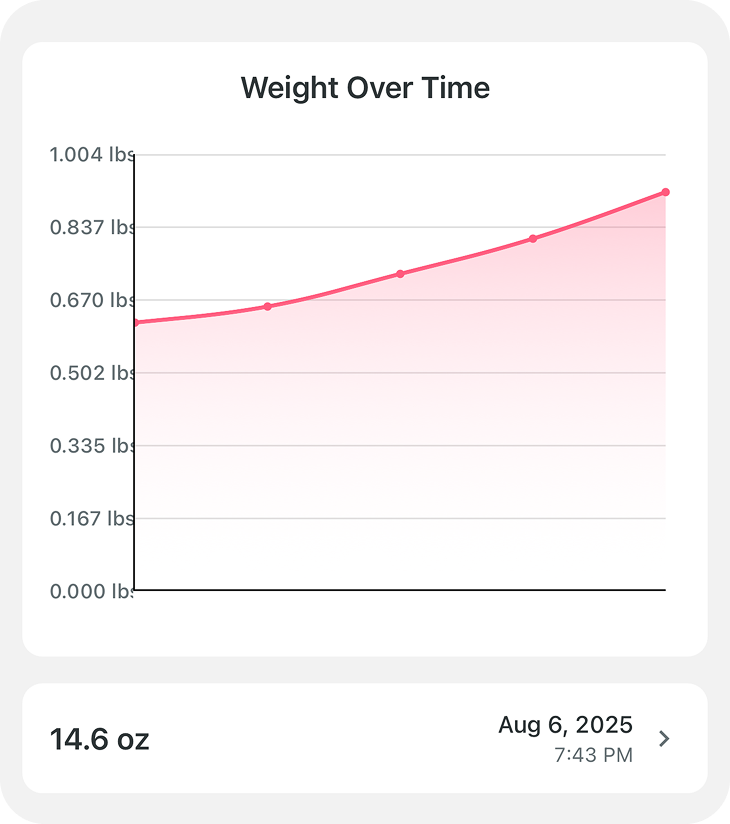
Task: Select the leftmost data point on chart
Action: click(136, 322)
